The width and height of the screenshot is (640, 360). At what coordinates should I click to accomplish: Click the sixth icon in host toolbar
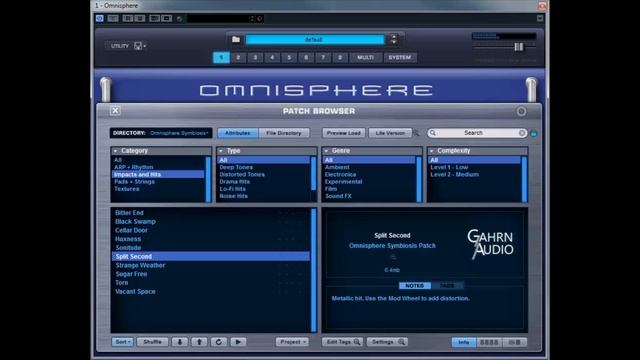click(x=167, y=18)
